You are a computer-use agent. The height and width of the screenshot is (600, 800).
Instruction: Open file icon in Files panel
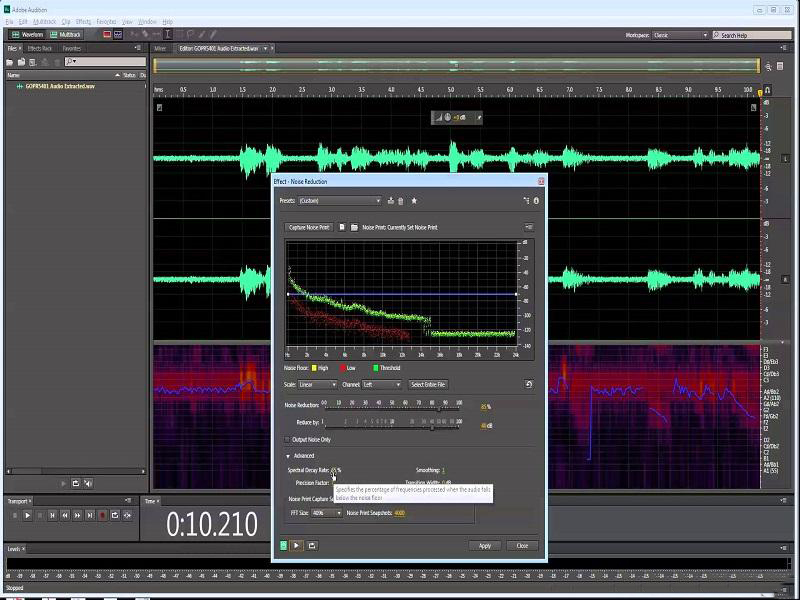[10, 62]
